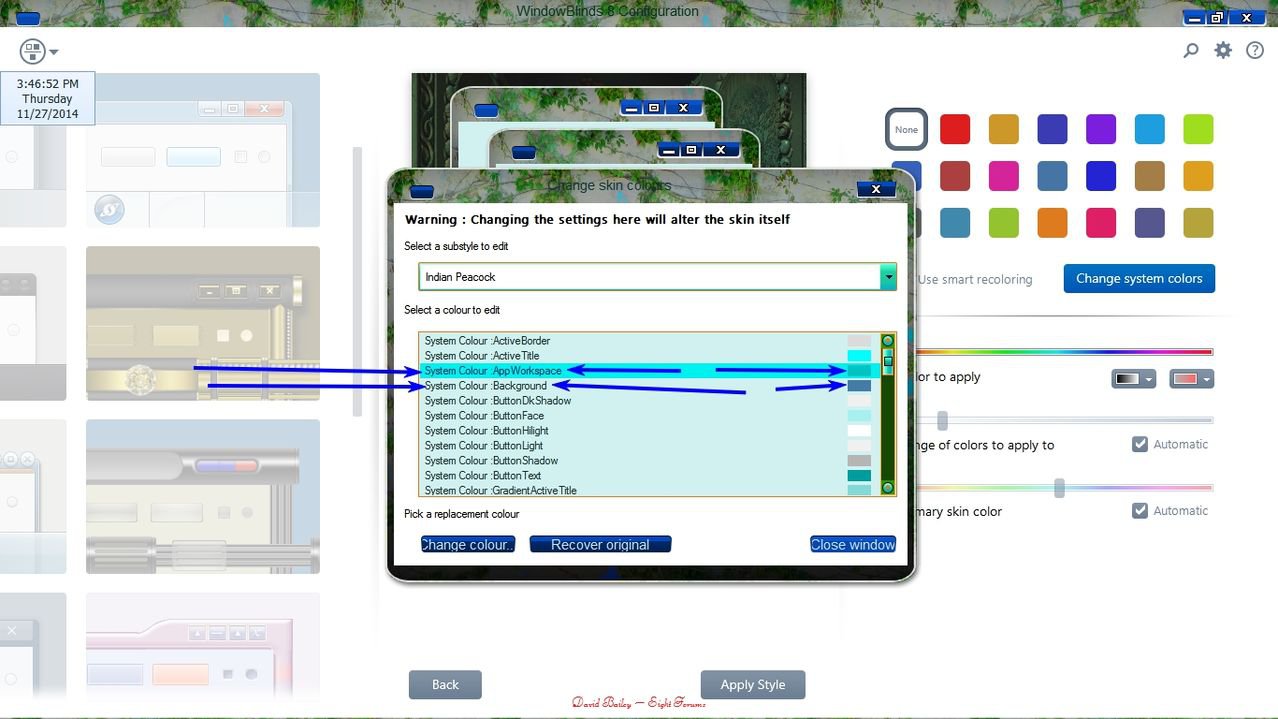Toggle the Use smart recoloring label
The image size is (1278, 719).
point(975,279)
